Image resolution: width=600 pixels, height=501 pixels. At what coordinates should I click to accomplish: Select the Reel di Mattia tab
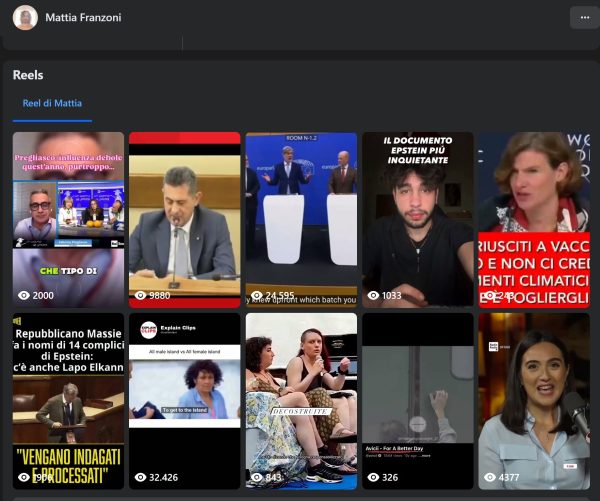click(52, 103)
